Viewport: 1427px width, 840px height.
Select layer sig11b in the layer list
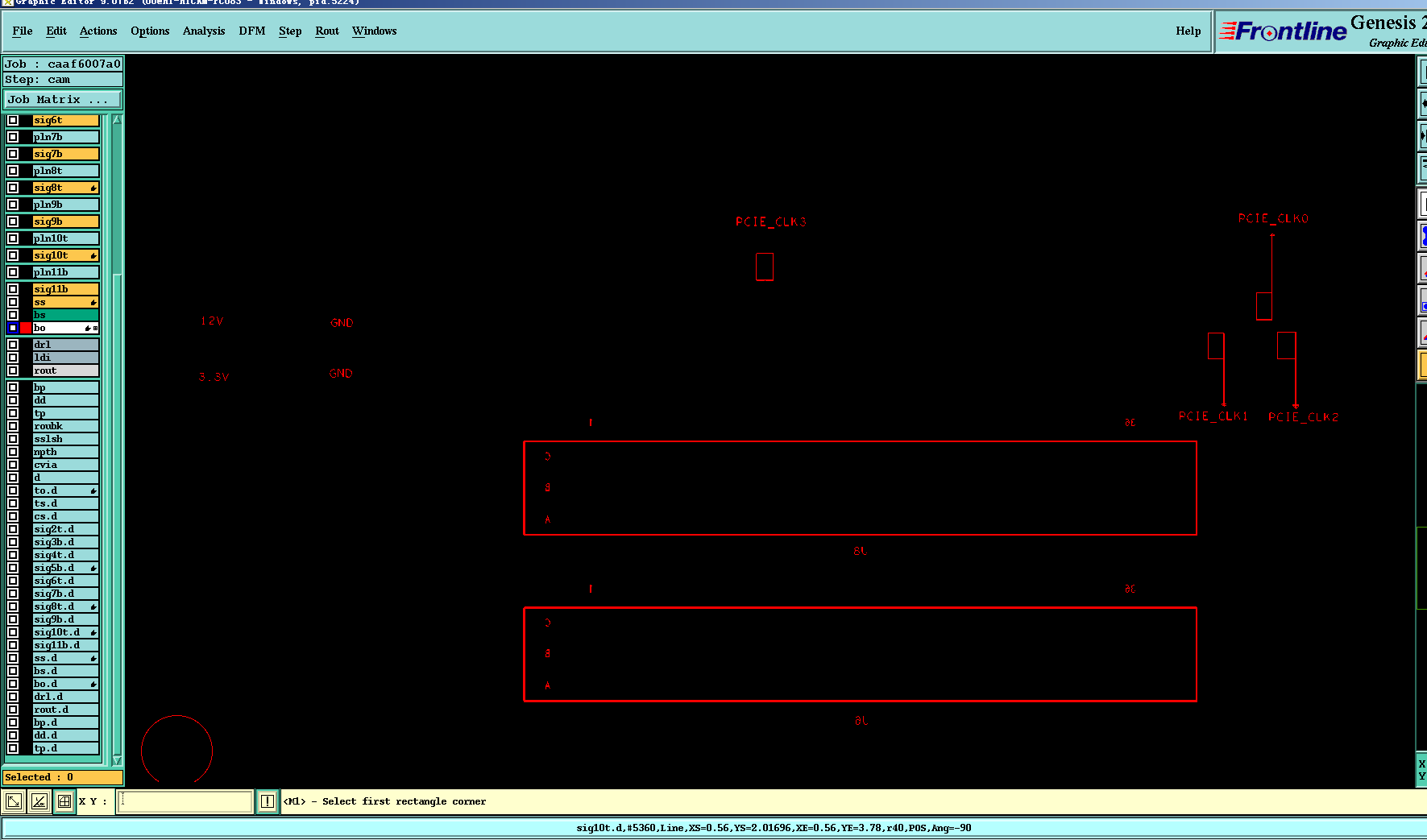click(65, 290)
